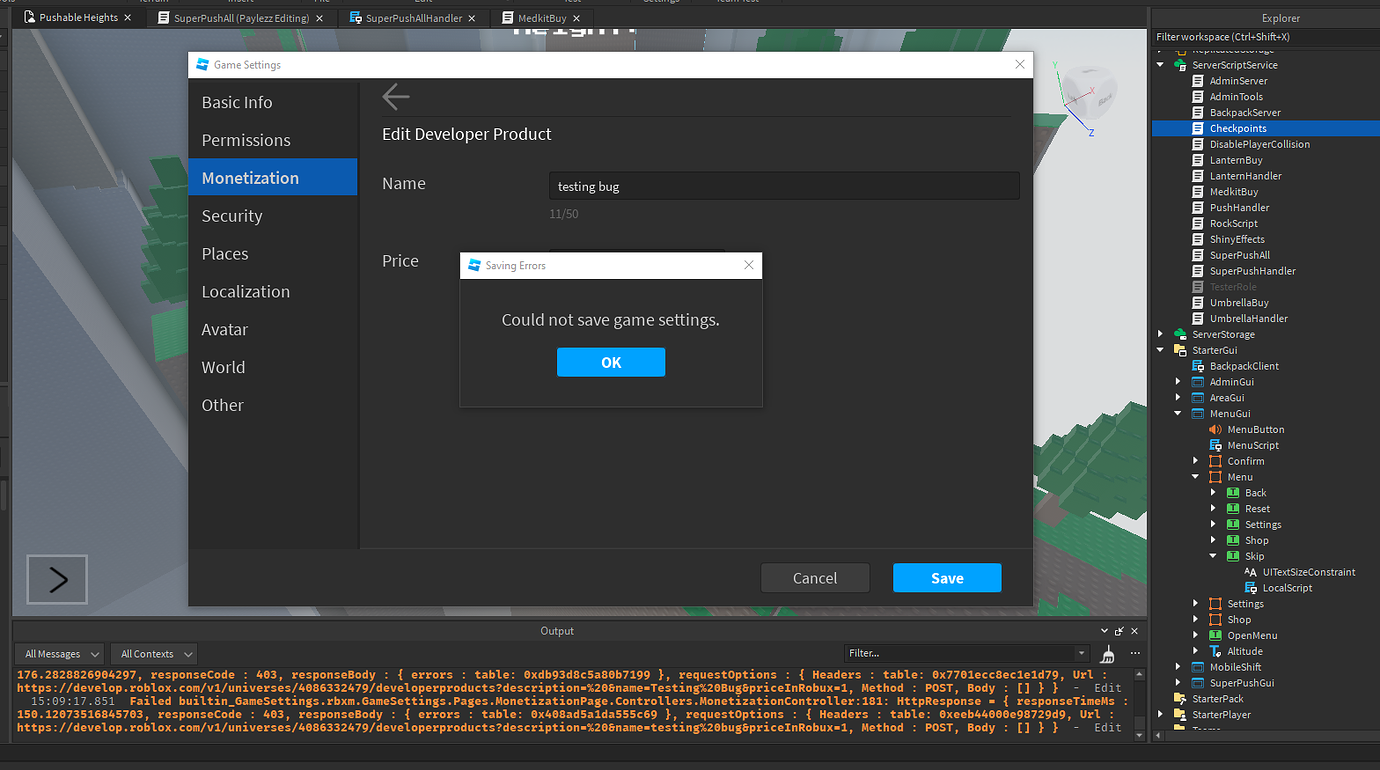Expand the MobileShift tree node
The image size is (1380, 770).
coord(1179,667)
